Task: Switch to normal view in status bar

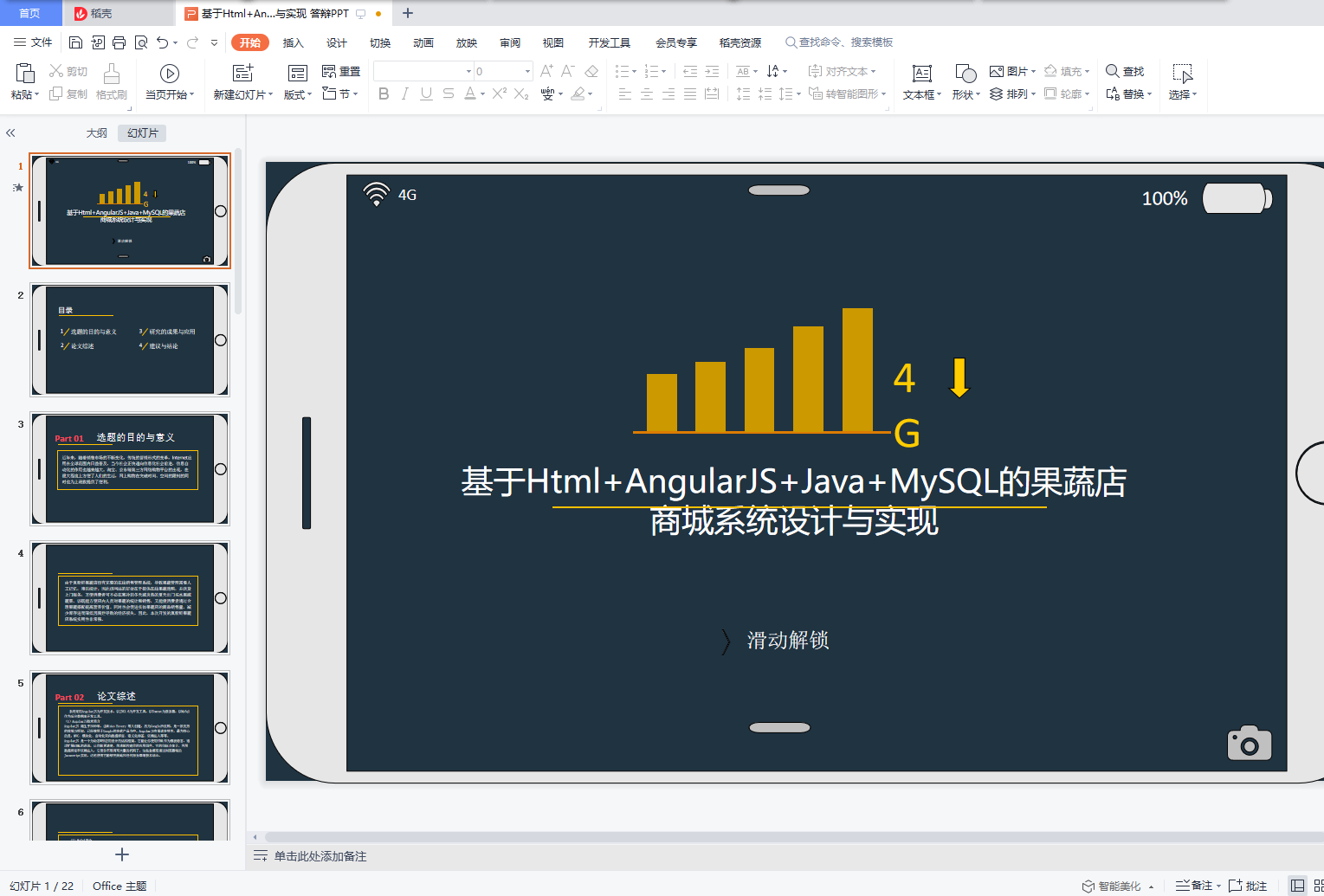Action: pyautogui.click(x=1297, y=885)
